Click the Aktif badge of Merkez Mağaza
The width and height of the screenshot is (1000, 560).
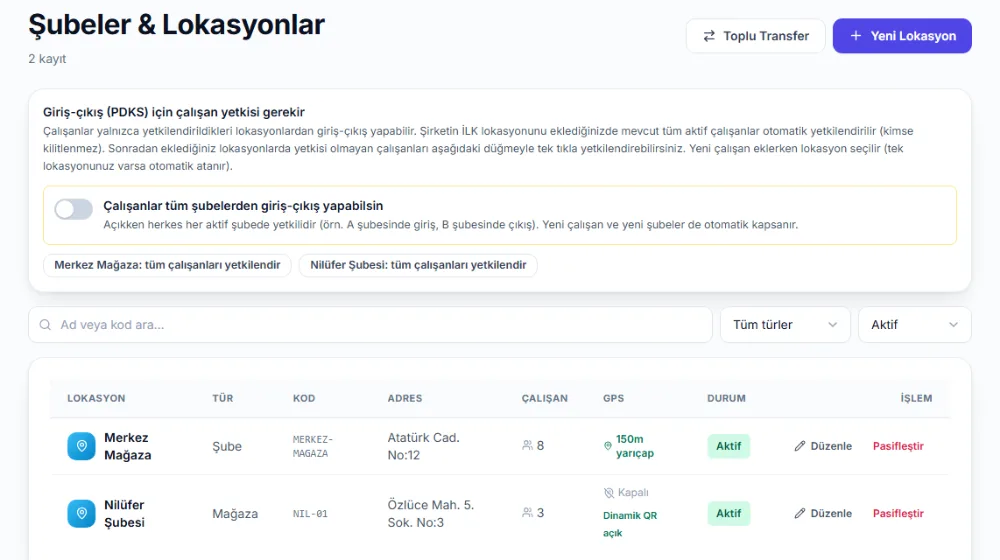click(728, 446)
